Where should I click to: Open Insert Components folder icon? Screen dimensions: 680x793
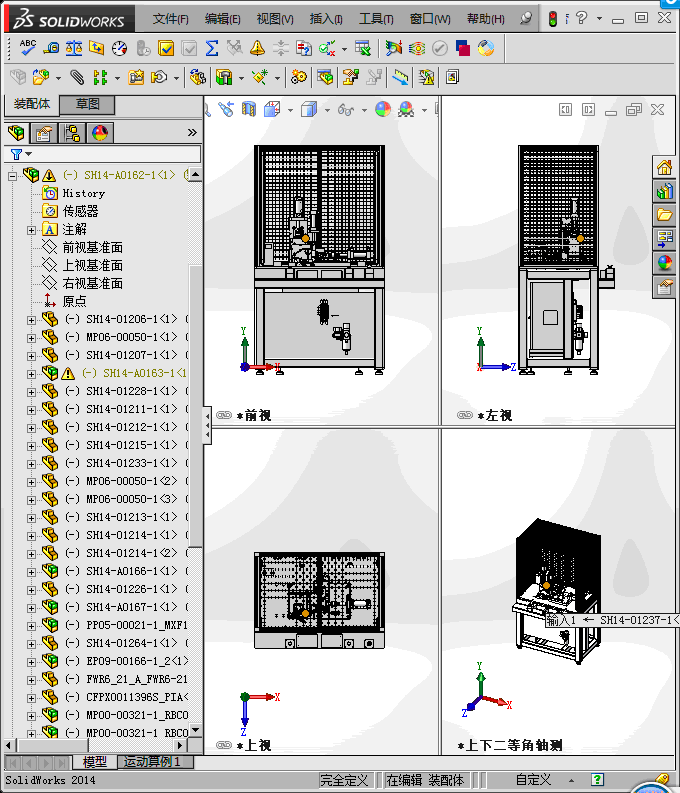point(41,77)
